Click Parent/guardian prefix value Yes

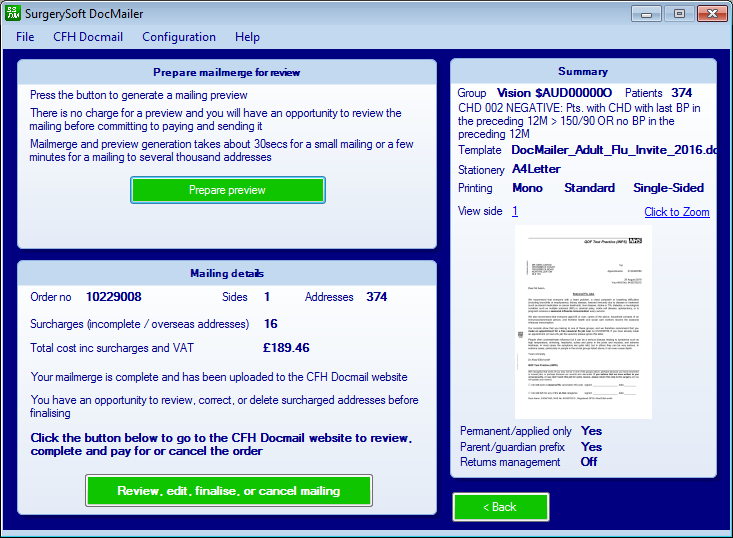pos(591,447)
